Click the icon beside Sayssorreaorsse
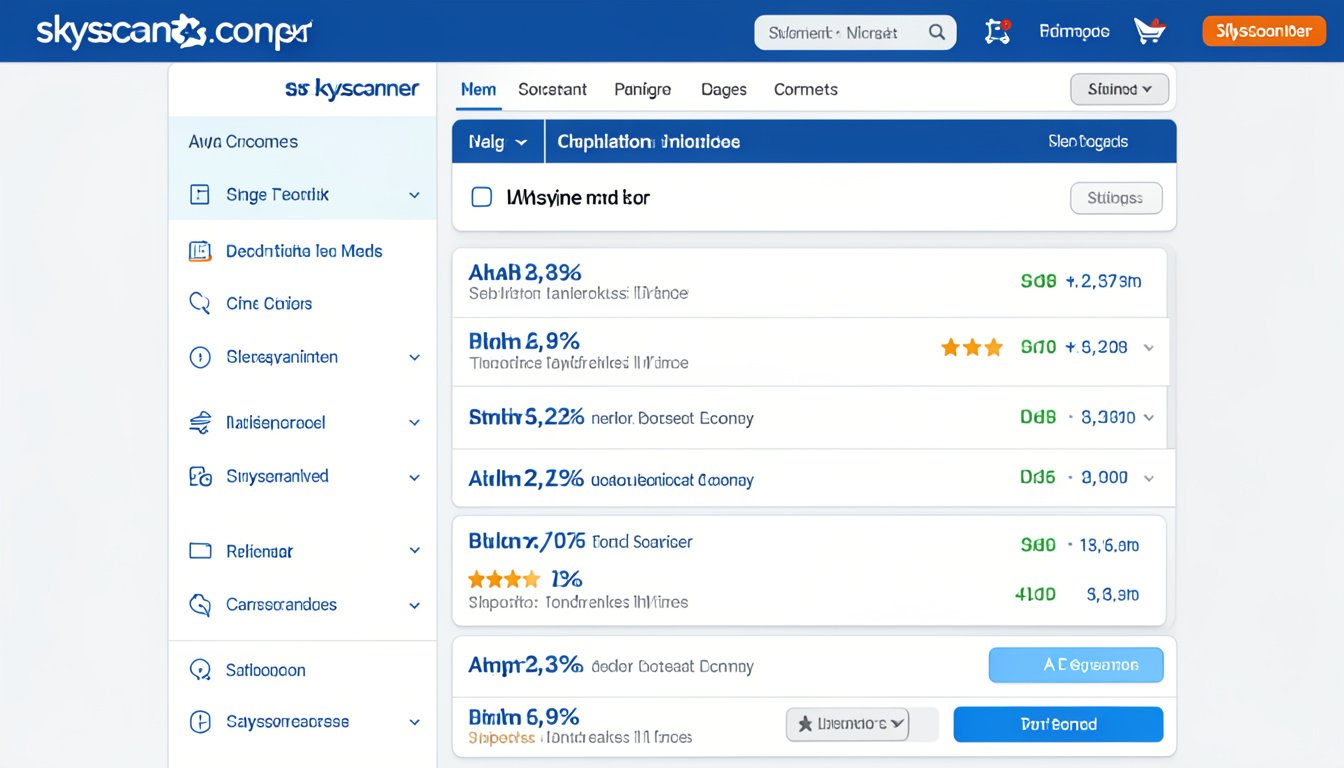 [x=200, y=721]
